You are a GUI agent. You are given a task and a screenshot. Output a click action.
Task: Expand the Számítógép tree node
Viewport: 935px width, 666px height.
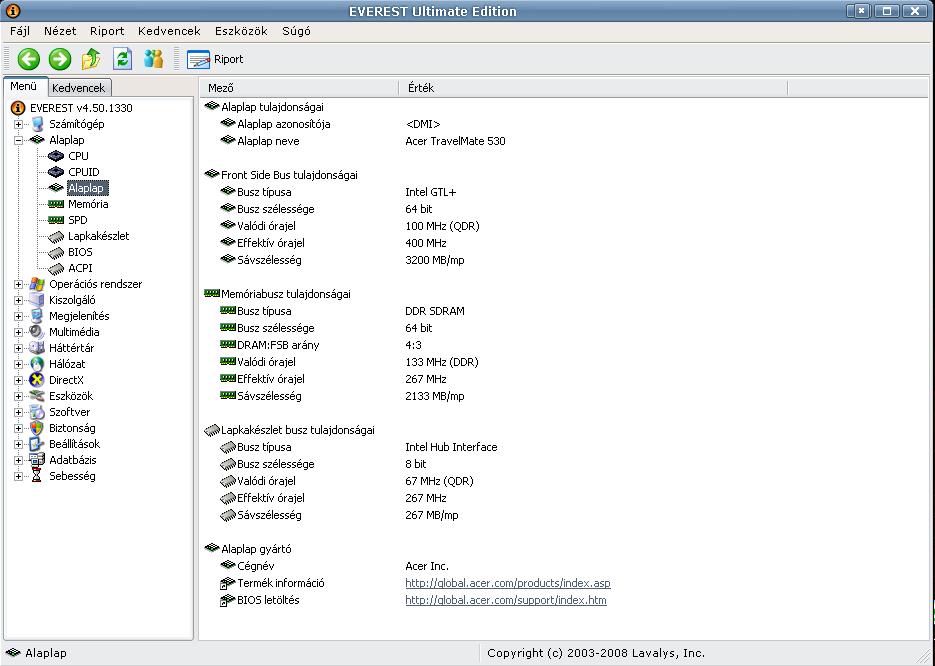pos(18,125)
